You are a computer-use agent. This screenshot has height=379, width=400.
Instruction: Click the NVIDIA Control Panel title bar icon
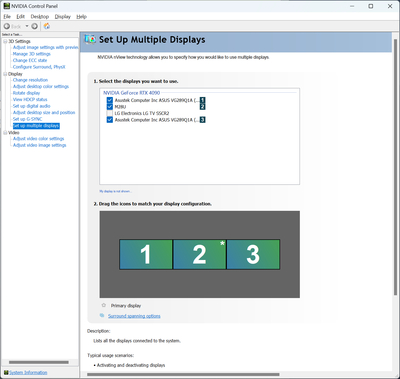point(6,6)
